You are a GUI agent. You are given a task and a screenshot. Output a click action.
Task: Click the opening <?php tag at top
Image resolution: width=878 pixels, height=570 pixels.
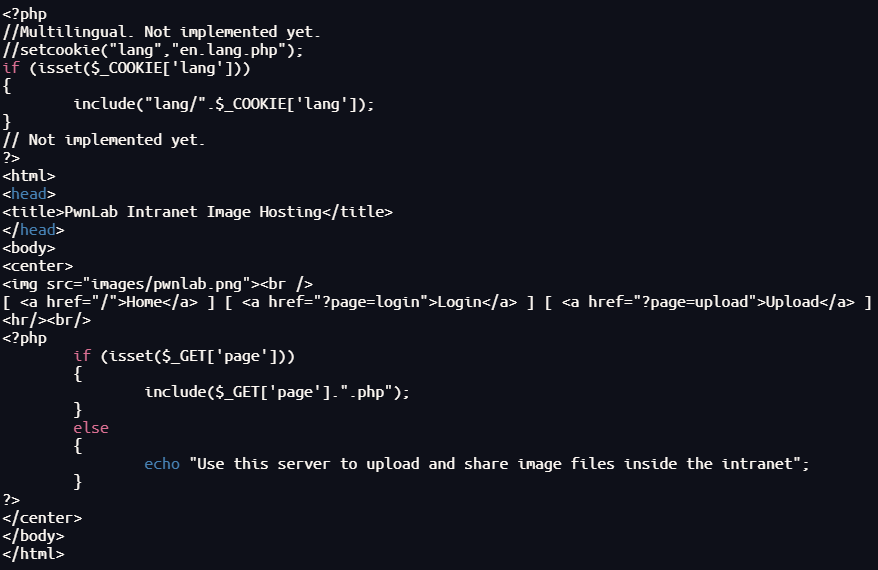[x=25, y=14]
